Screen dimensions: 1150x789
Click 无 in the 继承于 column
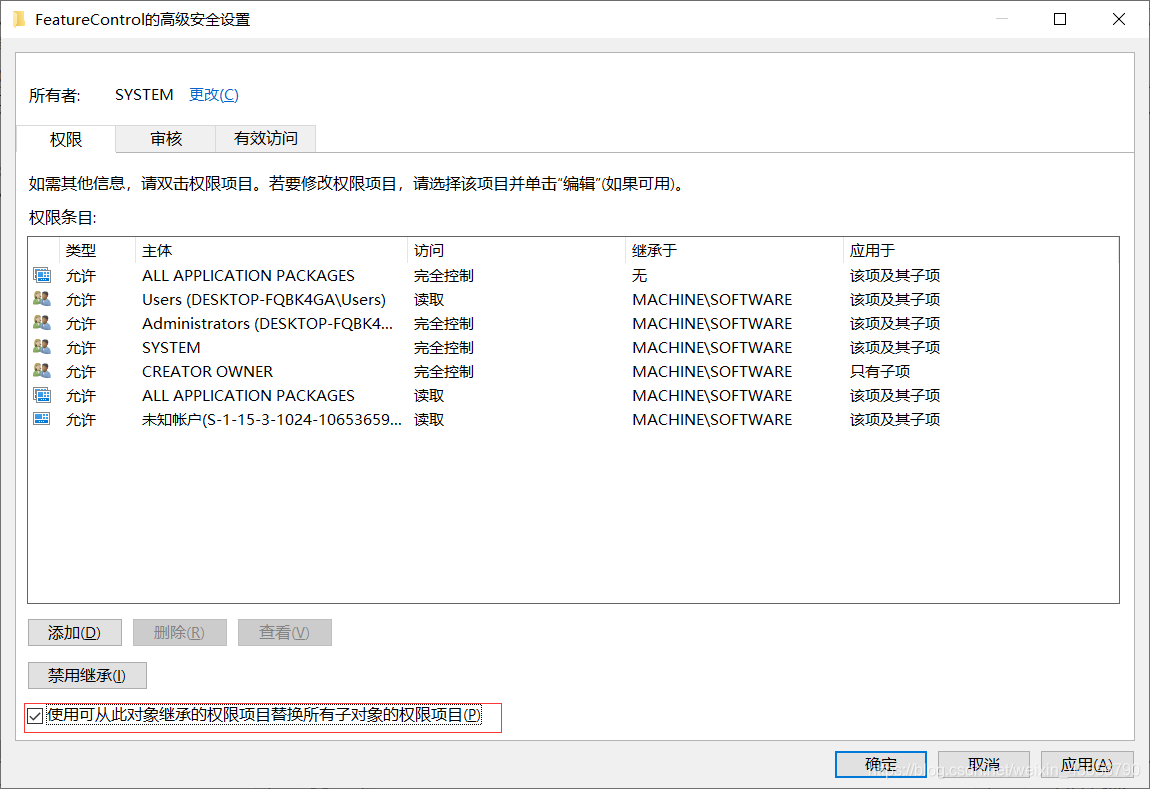pos(640,276)
